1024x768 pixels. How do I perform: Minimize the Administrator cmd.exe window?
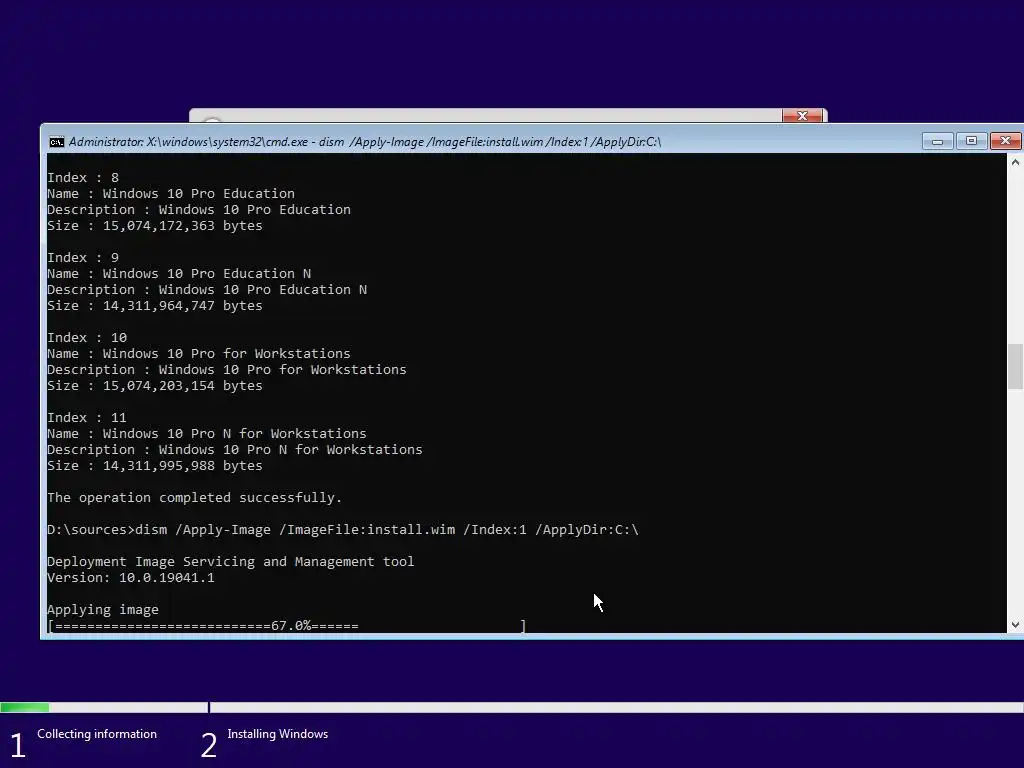click(x=937, y=141)
